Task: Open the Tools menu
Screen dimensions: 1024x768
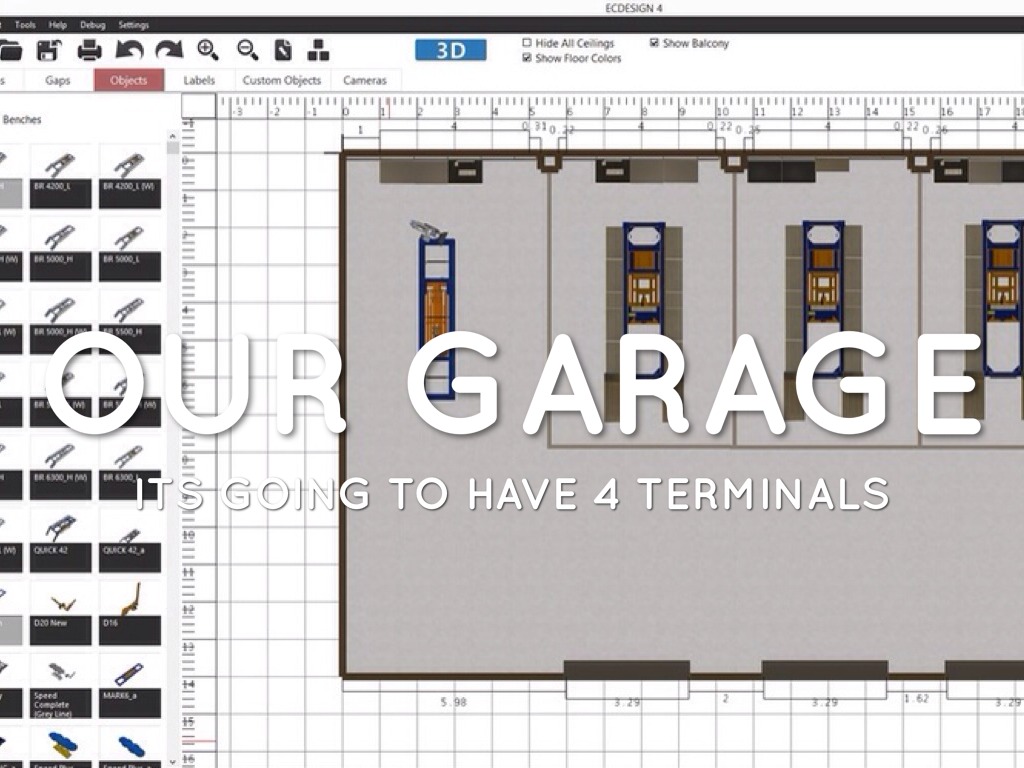Action: tap(26, 25)
